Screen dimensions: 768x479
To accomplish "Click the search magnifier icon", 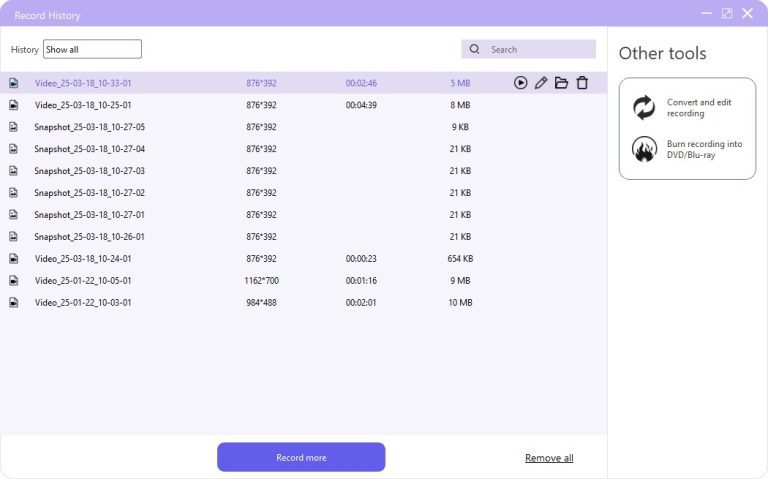I will pyautogui.click(x=475, y=49).
